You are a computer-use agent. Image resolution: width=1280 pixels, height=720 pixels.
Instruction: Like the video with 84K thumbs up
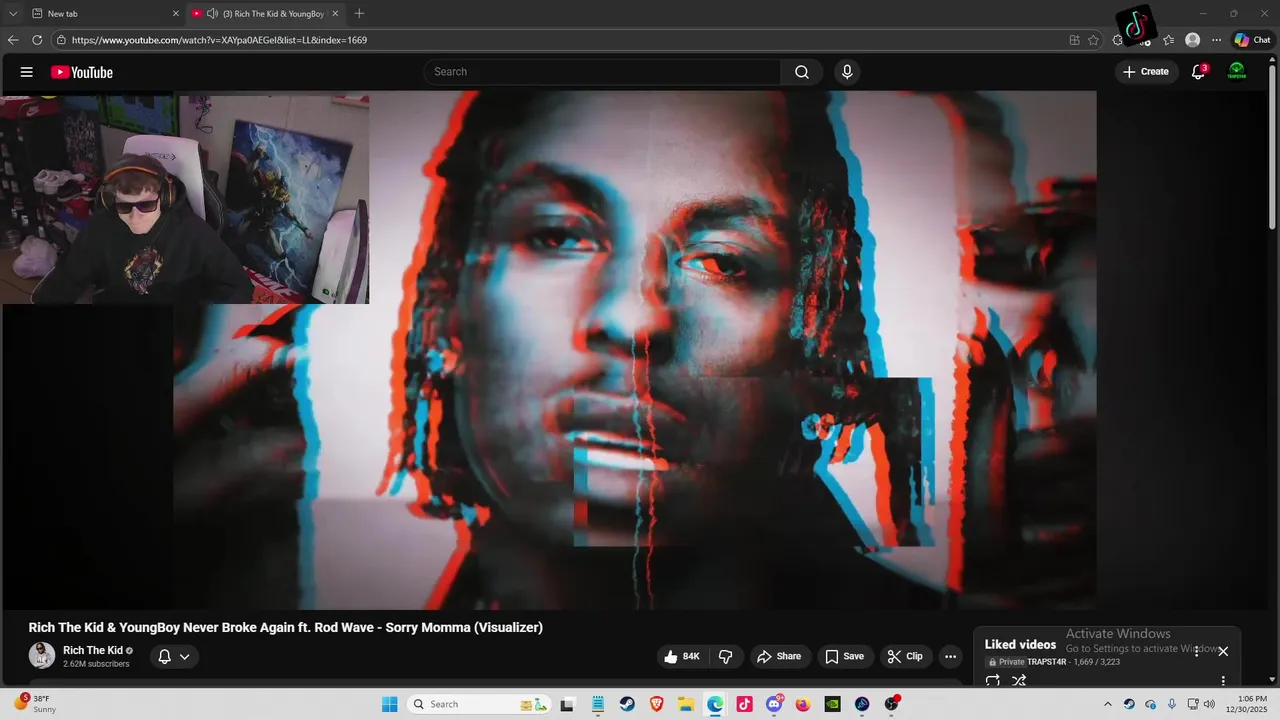[682, 656]
